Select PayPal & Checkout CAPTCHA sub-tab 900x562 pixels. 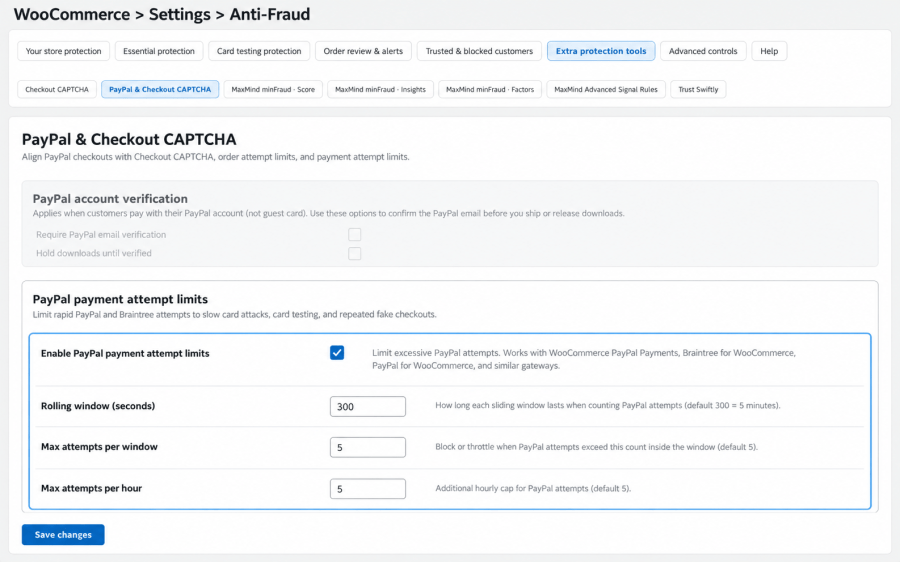[x=160, y=90]
